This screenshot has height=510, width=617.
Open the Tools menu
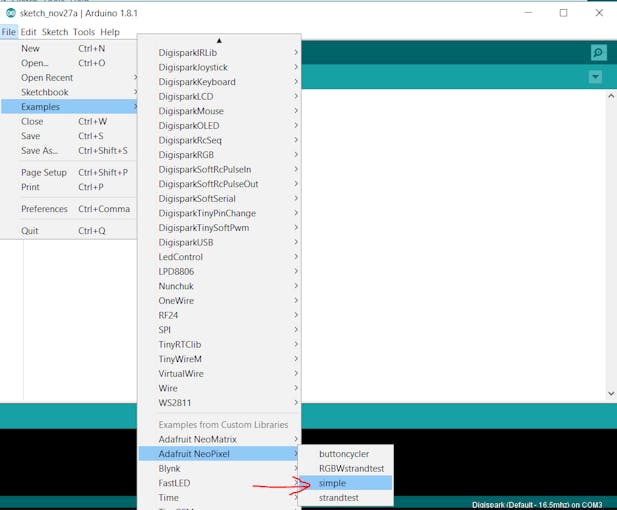tap(84, 32)
